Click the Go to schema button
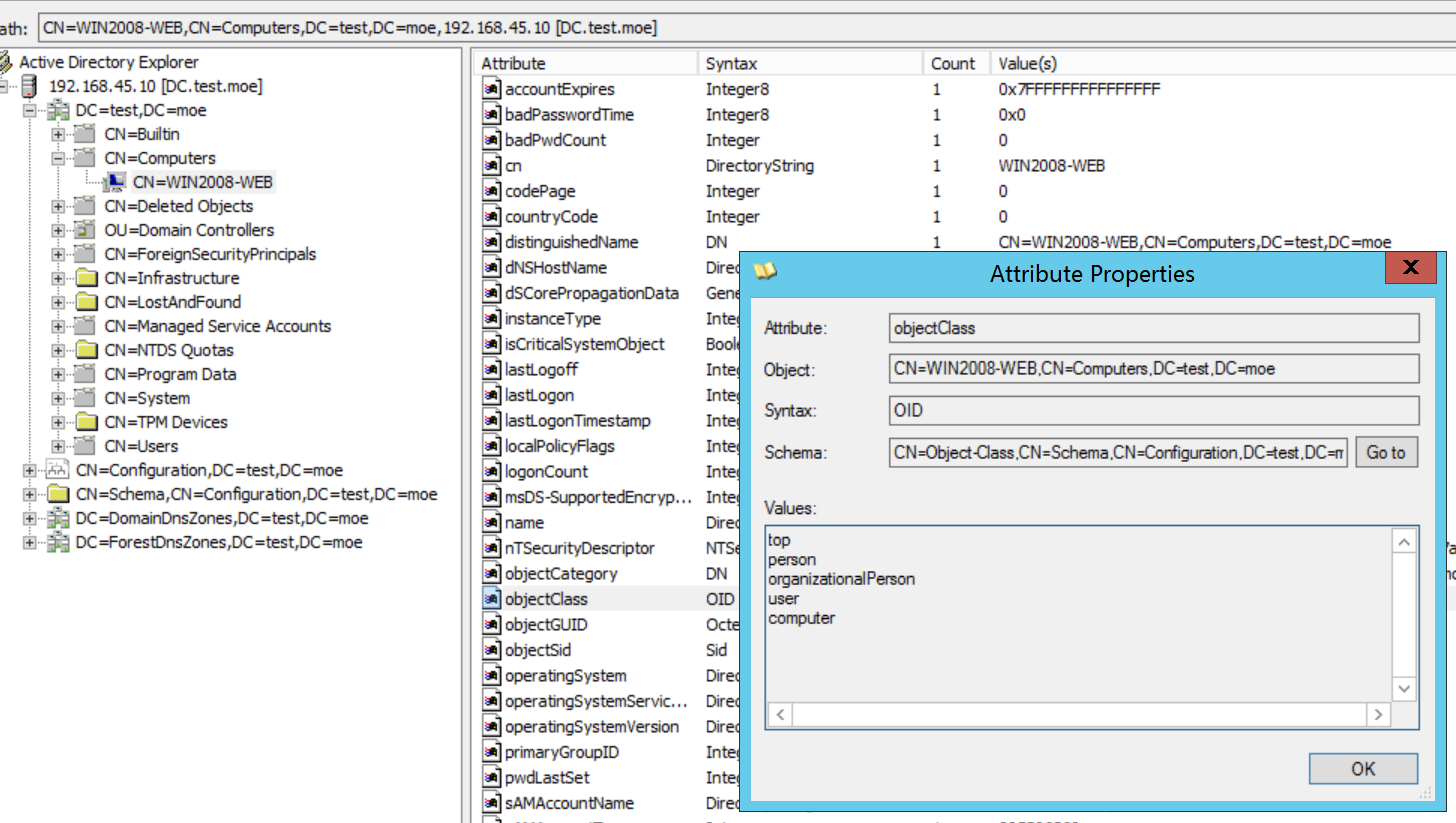Image resolution: width=1456 pixels, height=823 pixels. point(1386,453)
